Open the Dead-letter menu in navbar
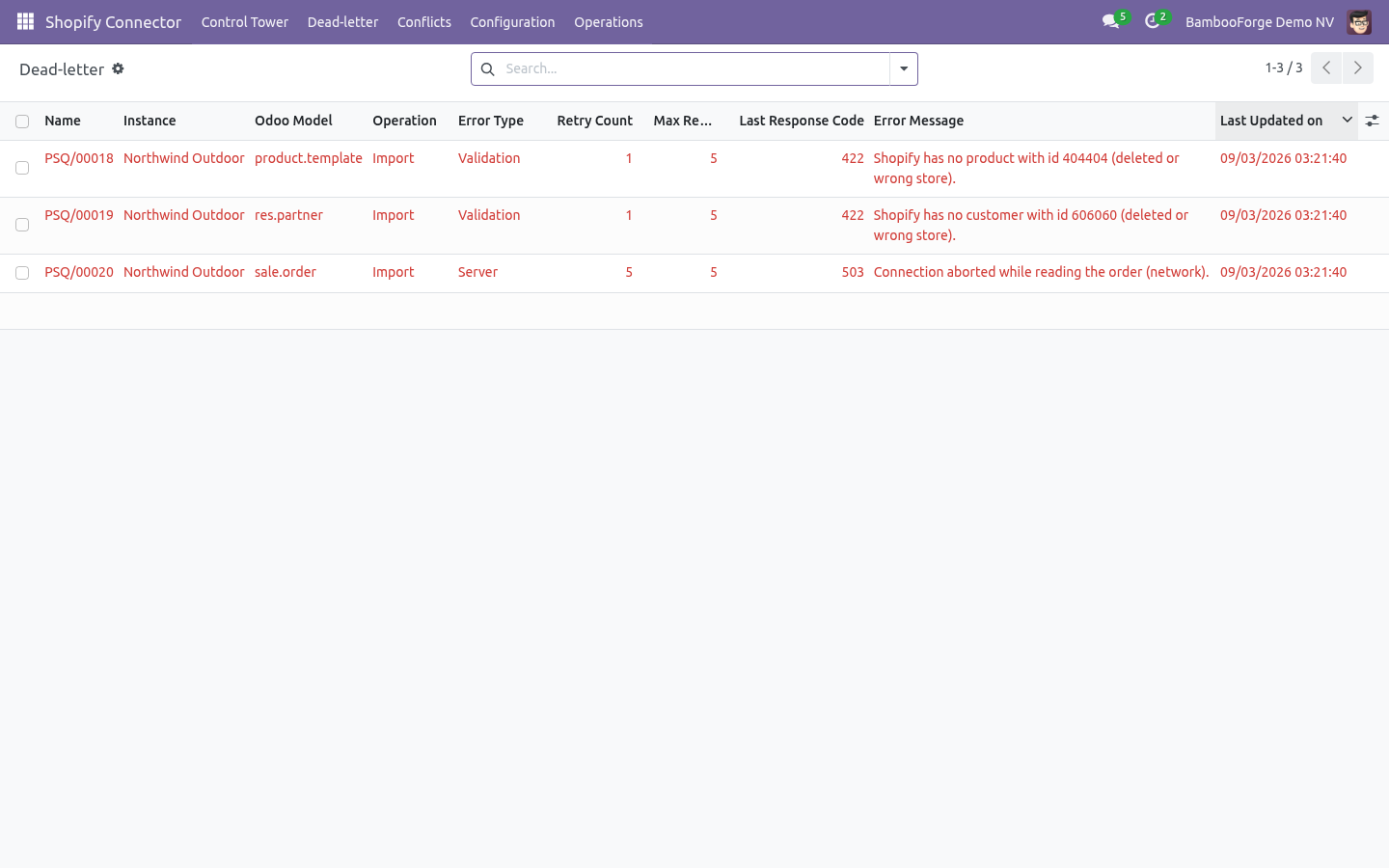 [342, 22]
